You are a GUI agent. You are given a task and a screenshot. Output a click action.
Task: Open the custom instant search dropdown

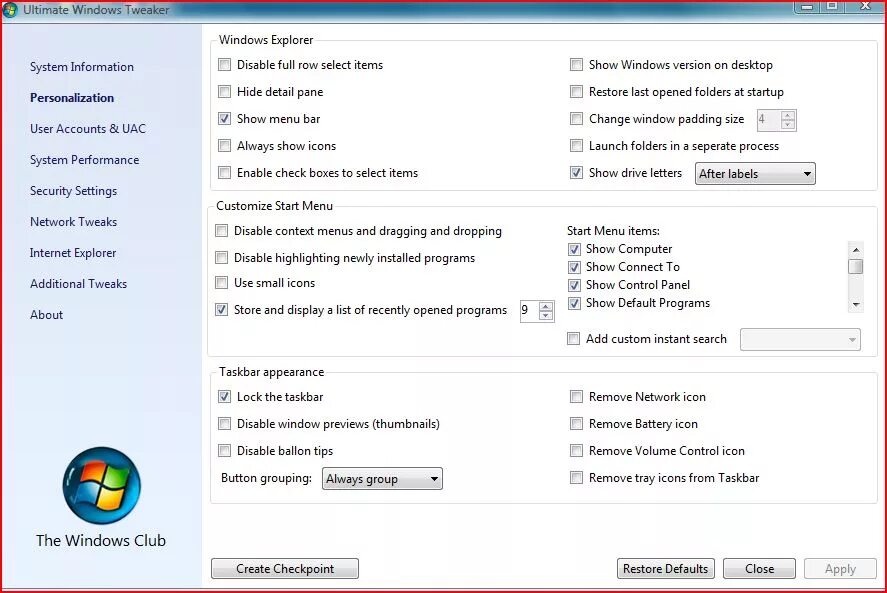(800, 340)
